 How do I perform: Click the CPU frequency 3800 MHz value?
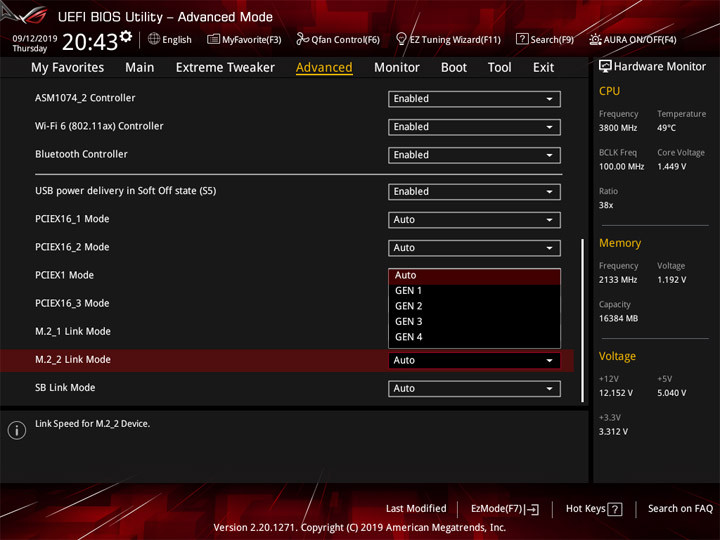[x=618, y=128]
